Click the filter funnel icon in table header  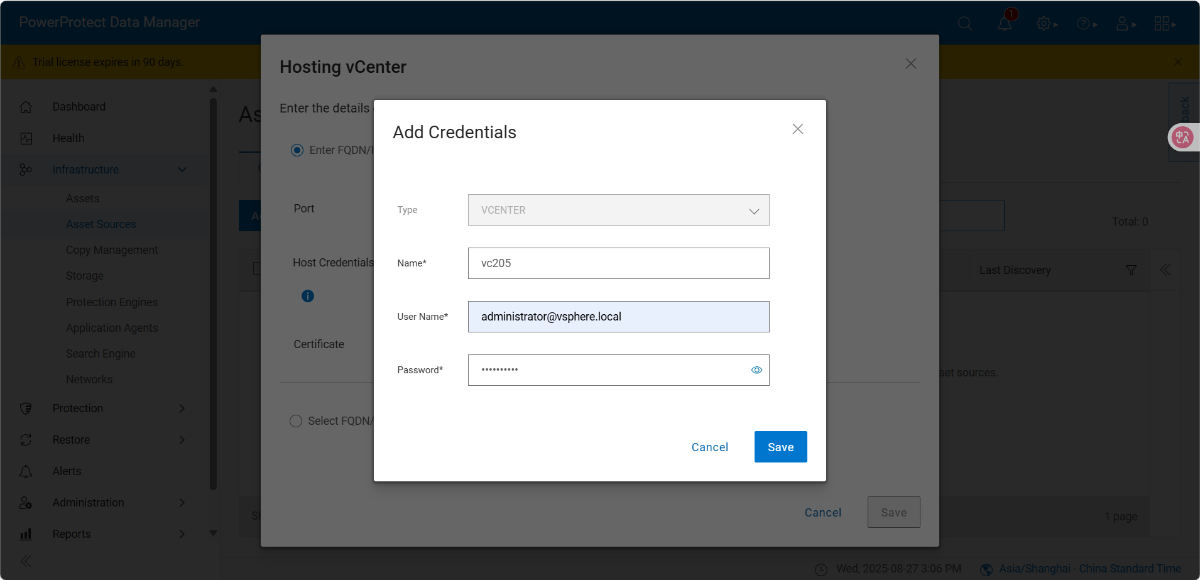1131,270
